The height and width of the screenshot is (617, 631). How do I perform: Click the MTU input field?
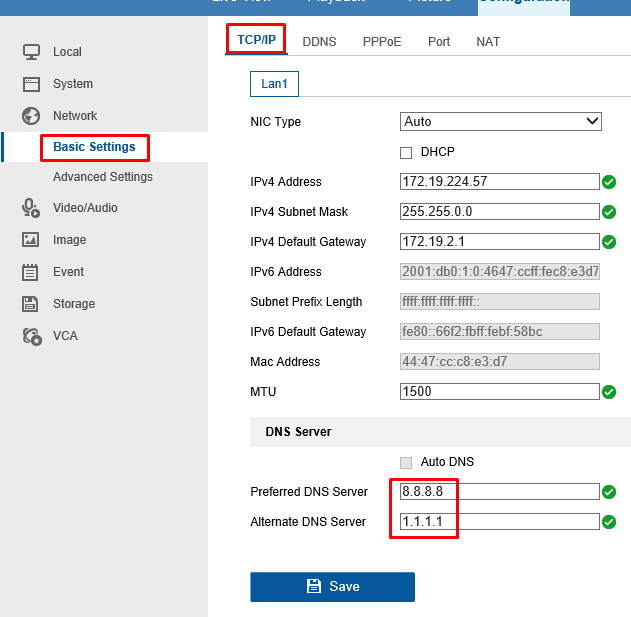point(500,392)
